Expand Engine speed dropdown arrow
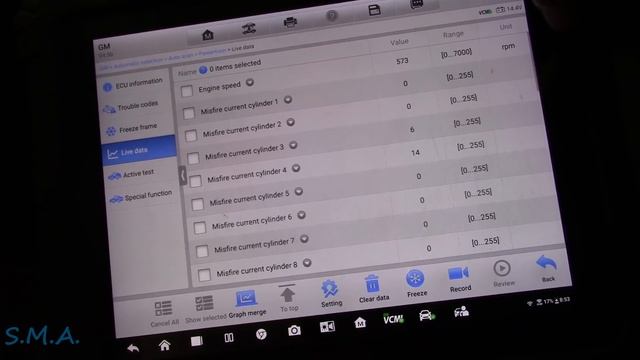The height and width of the screenshot is (360, 640). (250, 83)
